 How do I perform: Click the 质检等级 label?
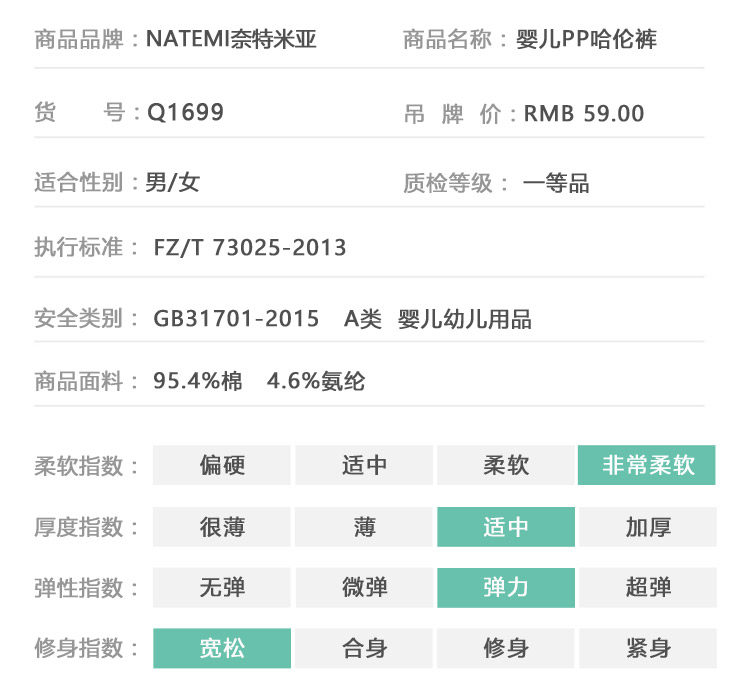pos(448,183)
